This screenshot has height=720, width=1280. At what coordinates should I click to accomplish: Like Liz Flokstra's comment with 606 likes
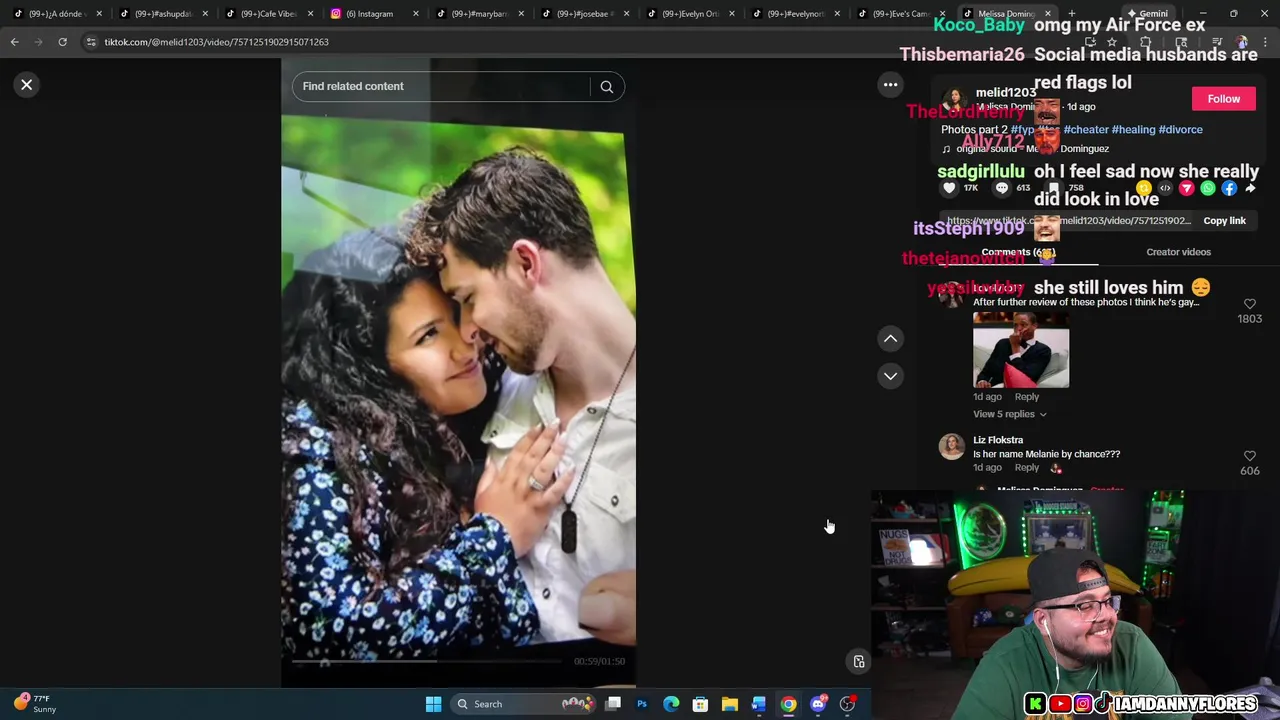point(1249,456)
